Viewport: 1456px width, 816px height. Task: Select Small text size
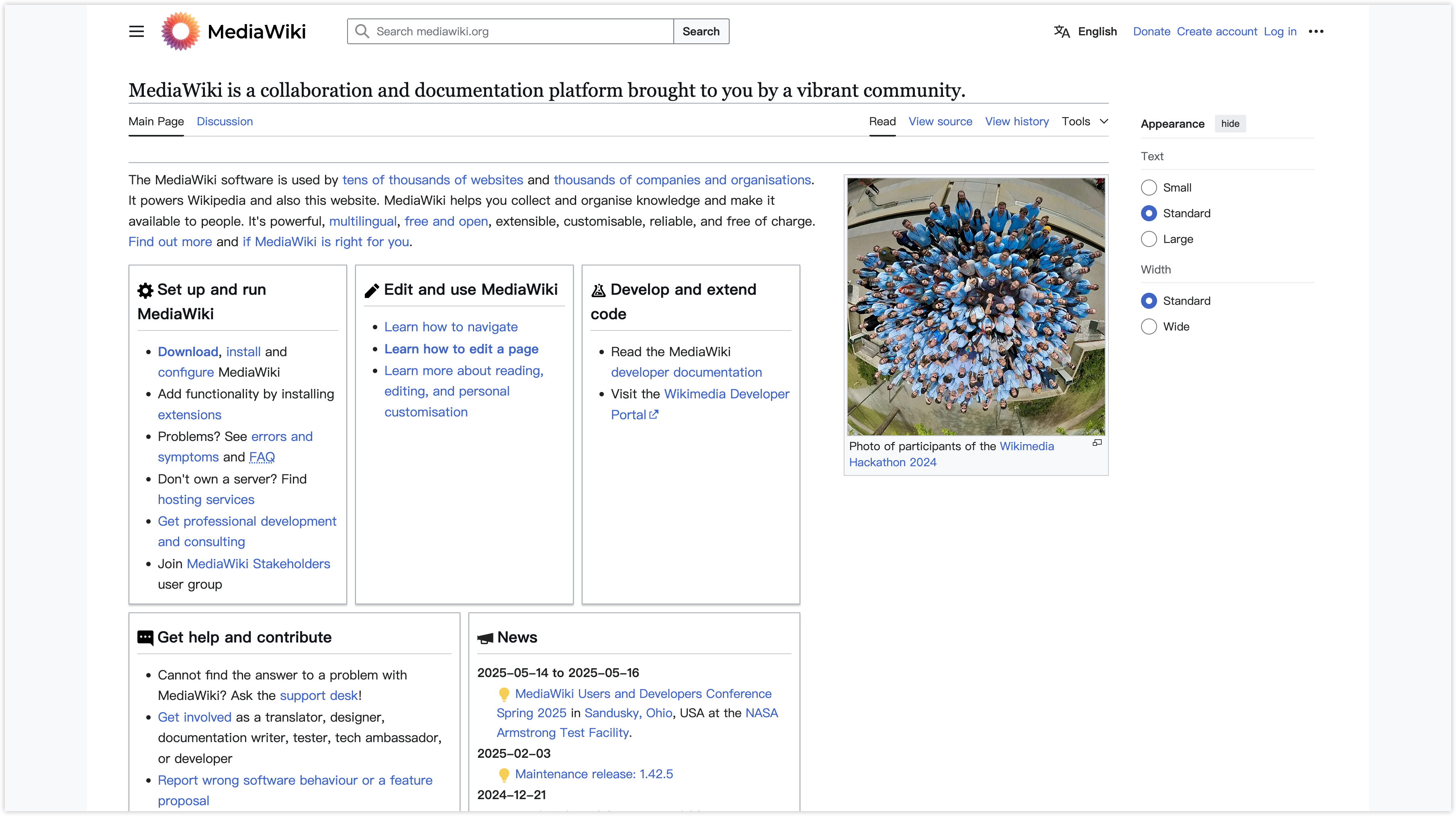pos(1149,188)
